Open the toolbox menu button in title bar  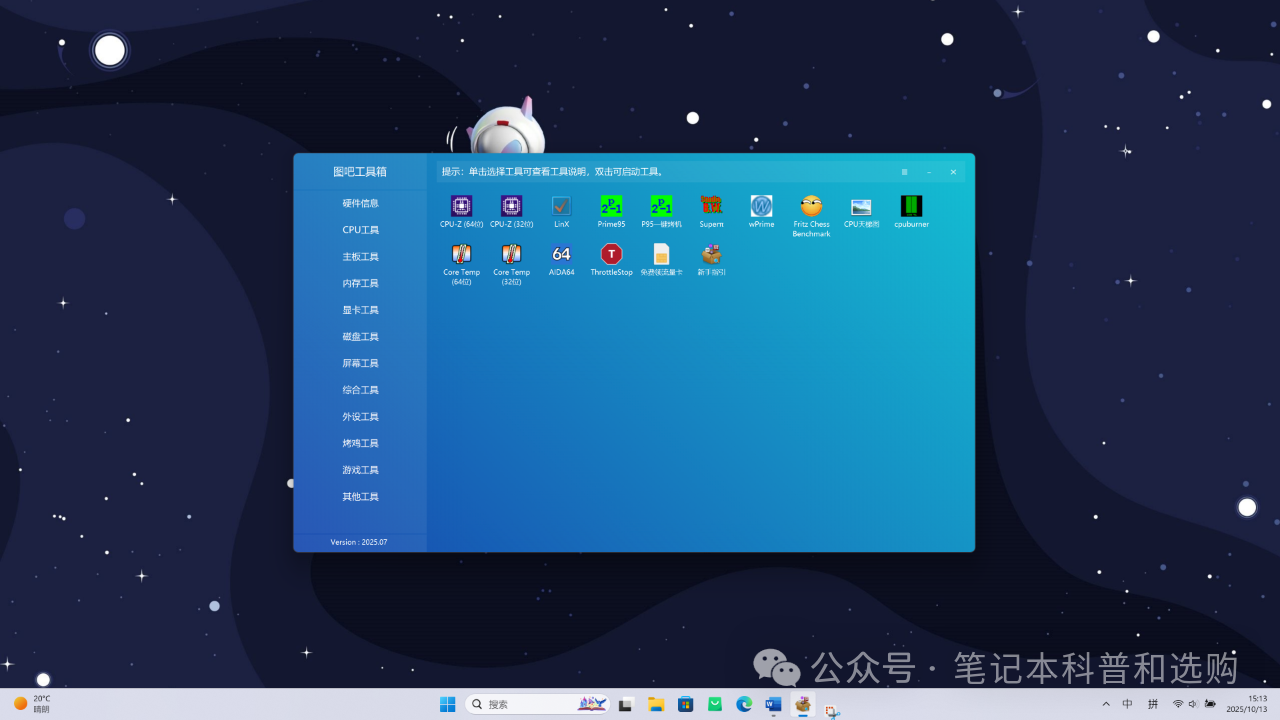coord(904,172)
